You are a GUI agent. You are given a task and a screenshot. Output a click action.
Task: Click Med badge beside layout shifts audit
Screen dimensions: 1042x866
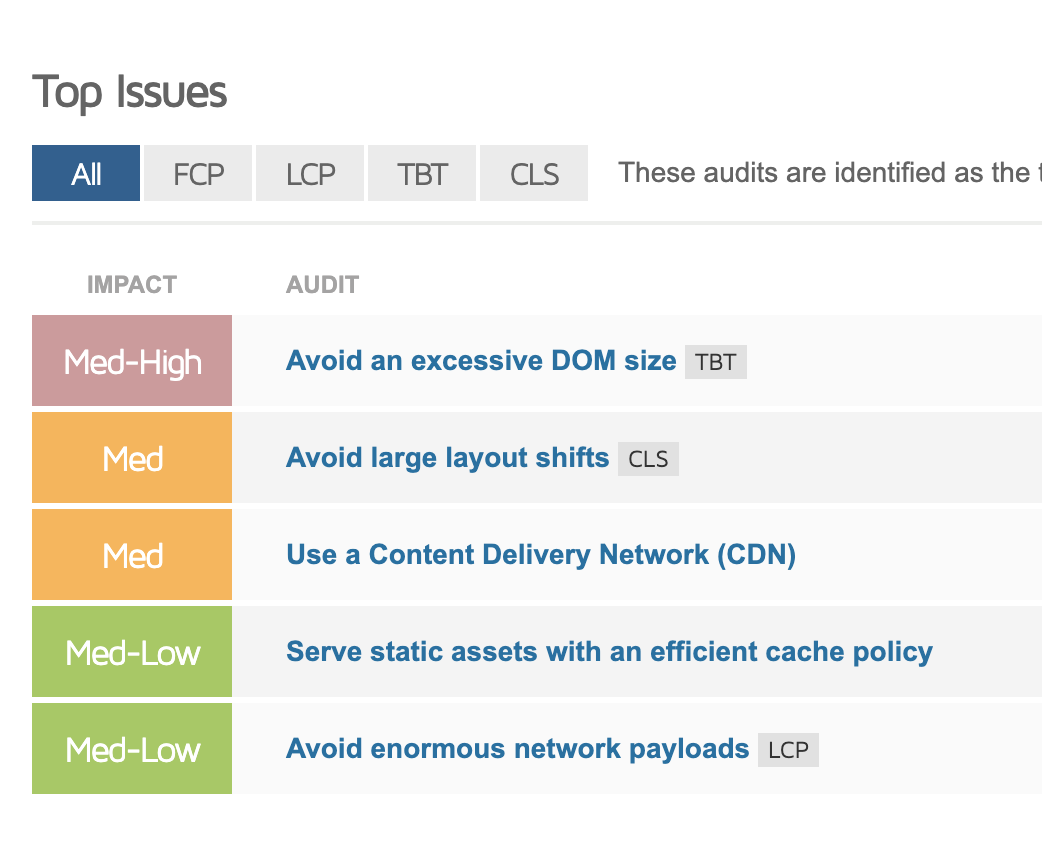tap(132, 458)
